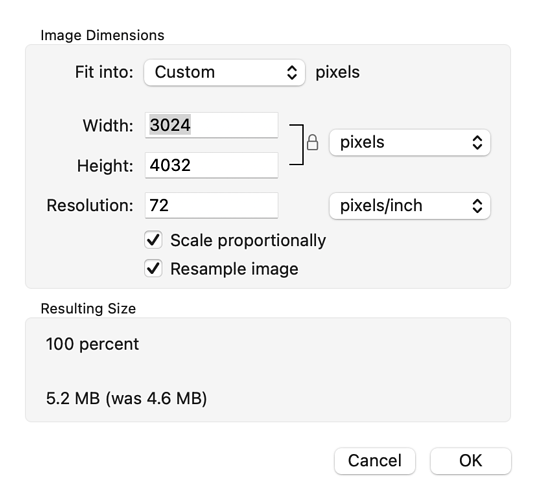The width and height of the screenshot is (537, 500).
Task: Confirm resizing with the OK button
Action: [x=471, y=461]
